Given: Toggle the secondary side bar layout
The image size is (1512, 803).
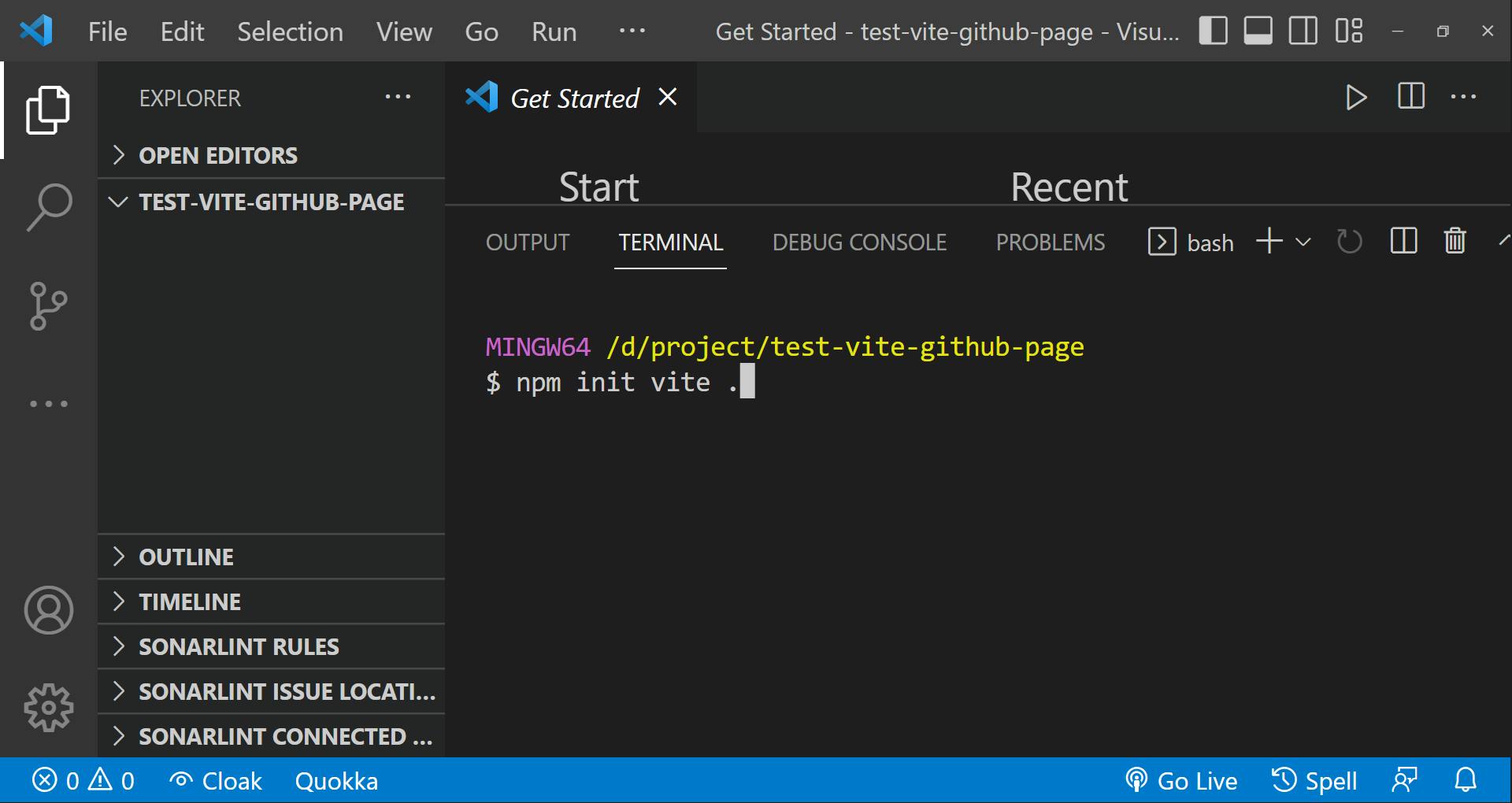Looking at the screenshot, I should click(x=1303, y=31).
